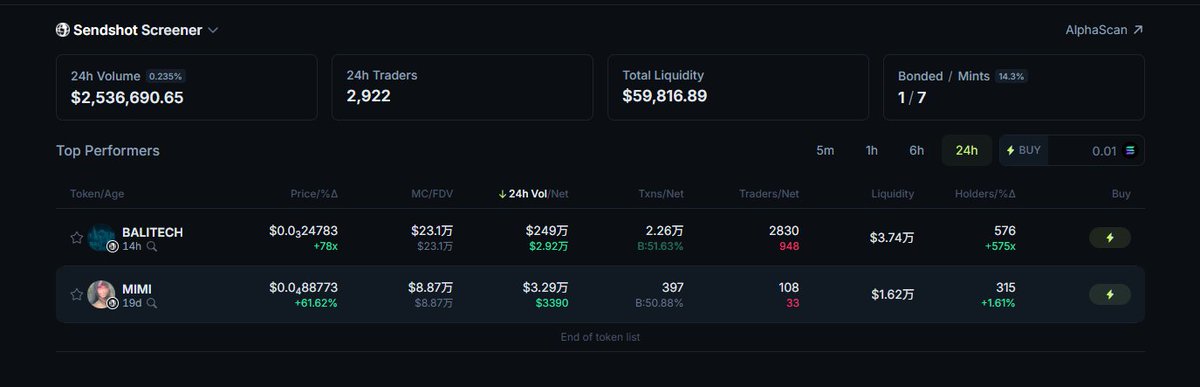Screen dimensions: 1200x387
Task: Sort by 24h Vol column header
Action: pos(533,193)
